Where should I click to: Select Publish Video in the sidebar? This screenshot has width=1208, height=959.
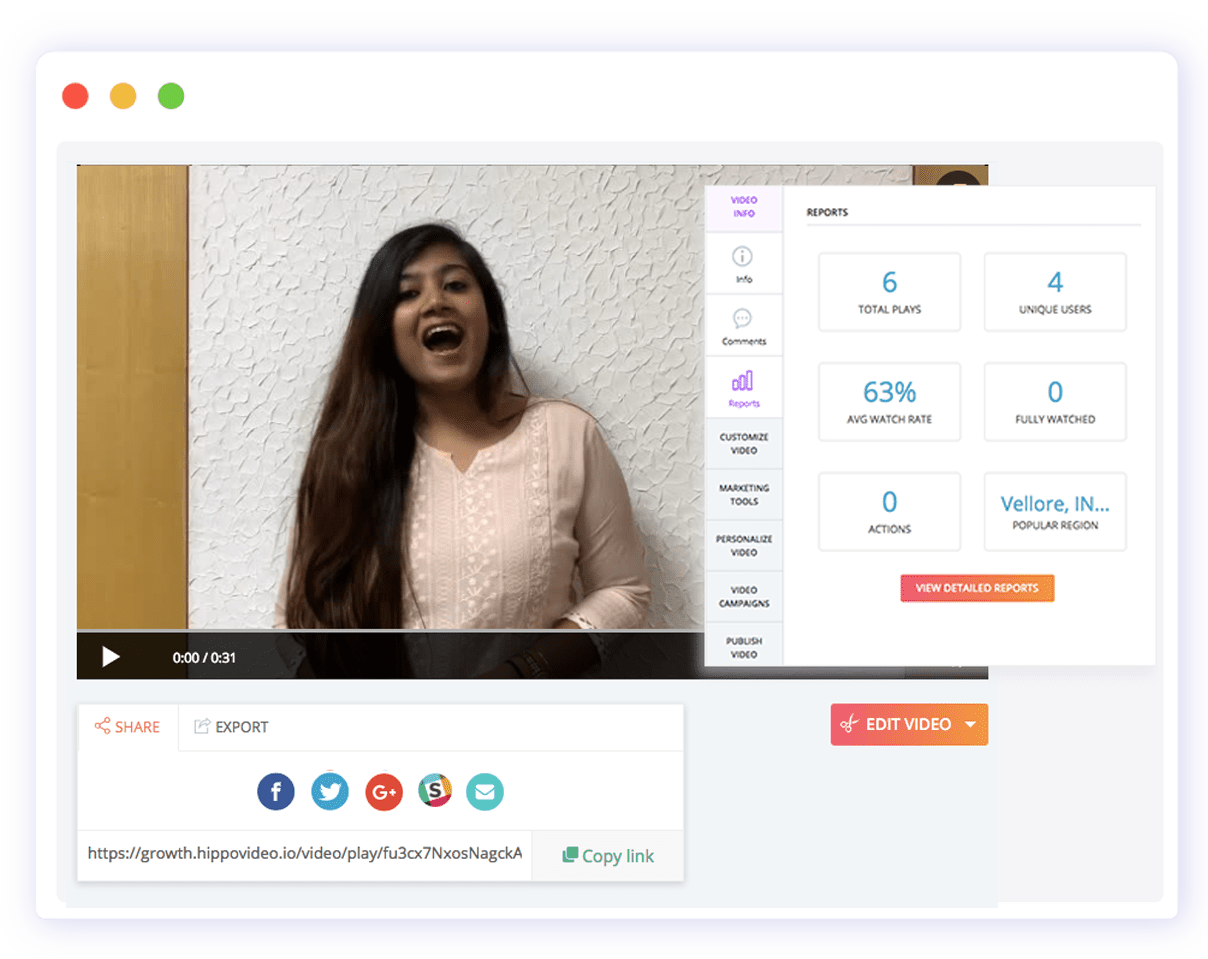click(743, 647)
